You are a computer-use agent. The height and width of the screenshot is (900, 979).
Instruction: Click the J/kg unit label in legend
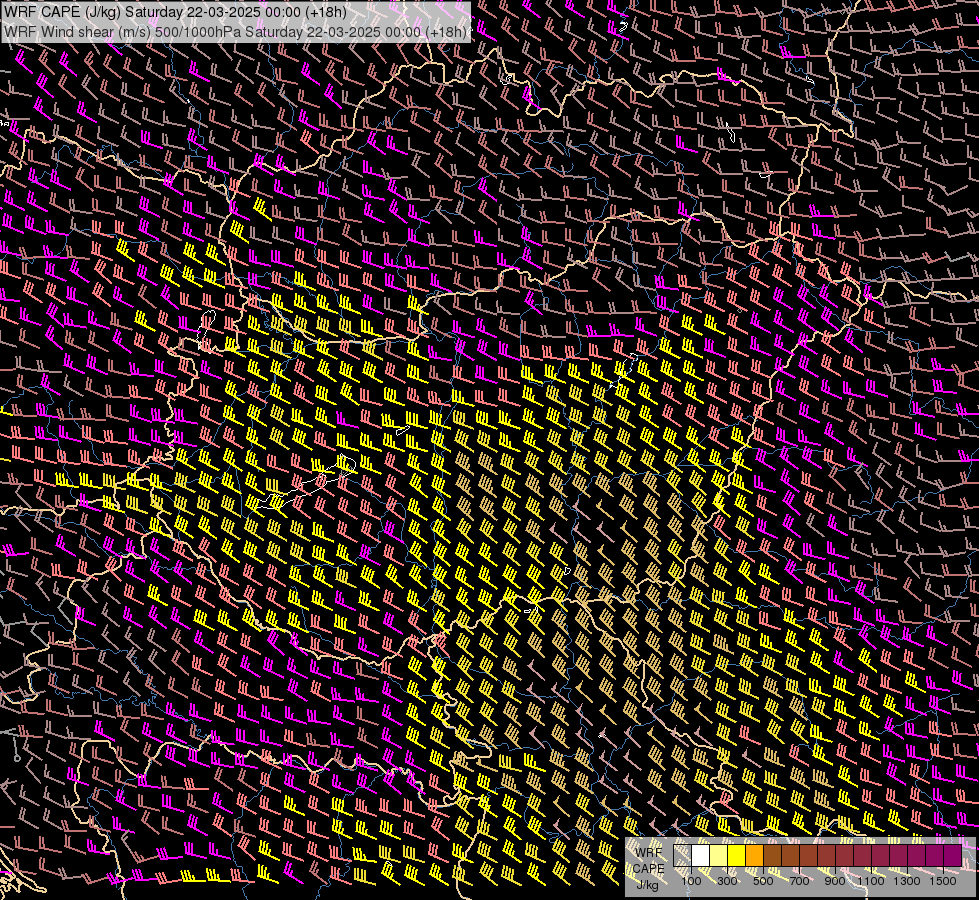(648, 884)
